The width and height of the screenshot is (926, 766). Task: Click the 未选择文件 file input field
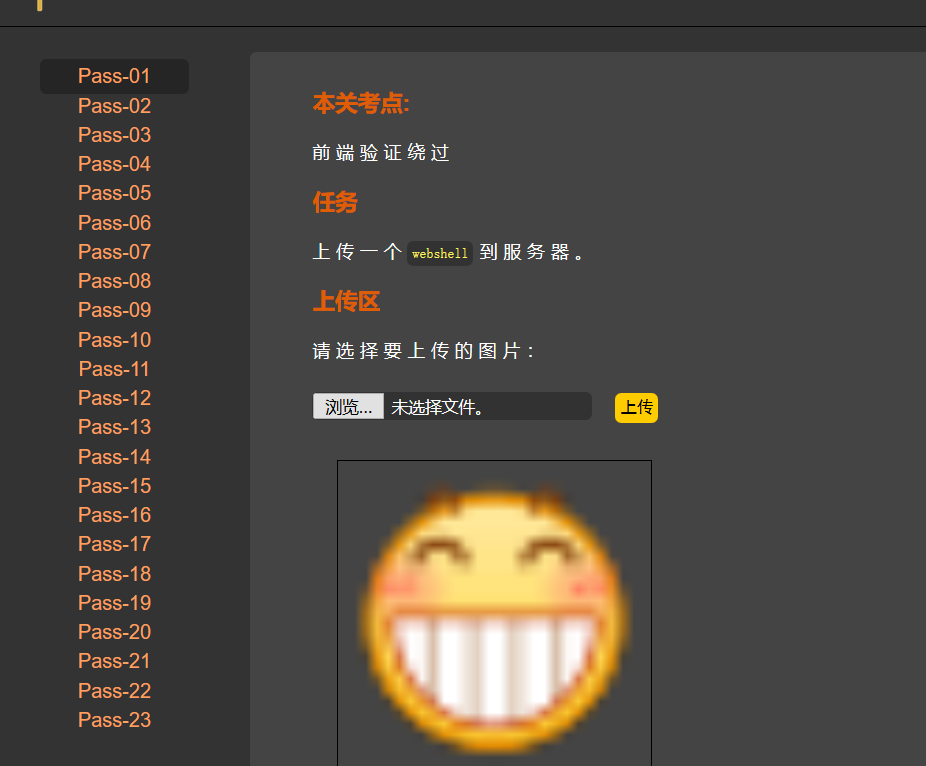(x=480, y=406)
